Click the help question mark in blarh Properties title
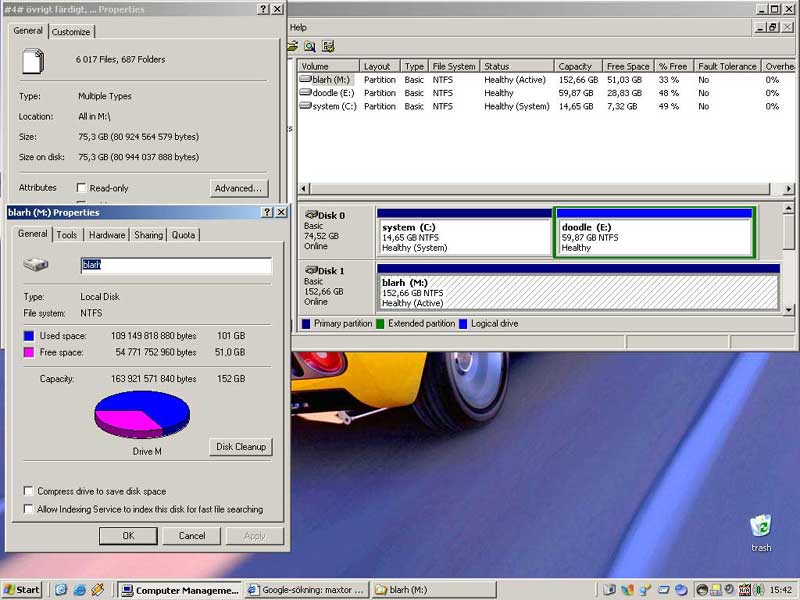Screen dimensions: 800x600 coord(267,212)
